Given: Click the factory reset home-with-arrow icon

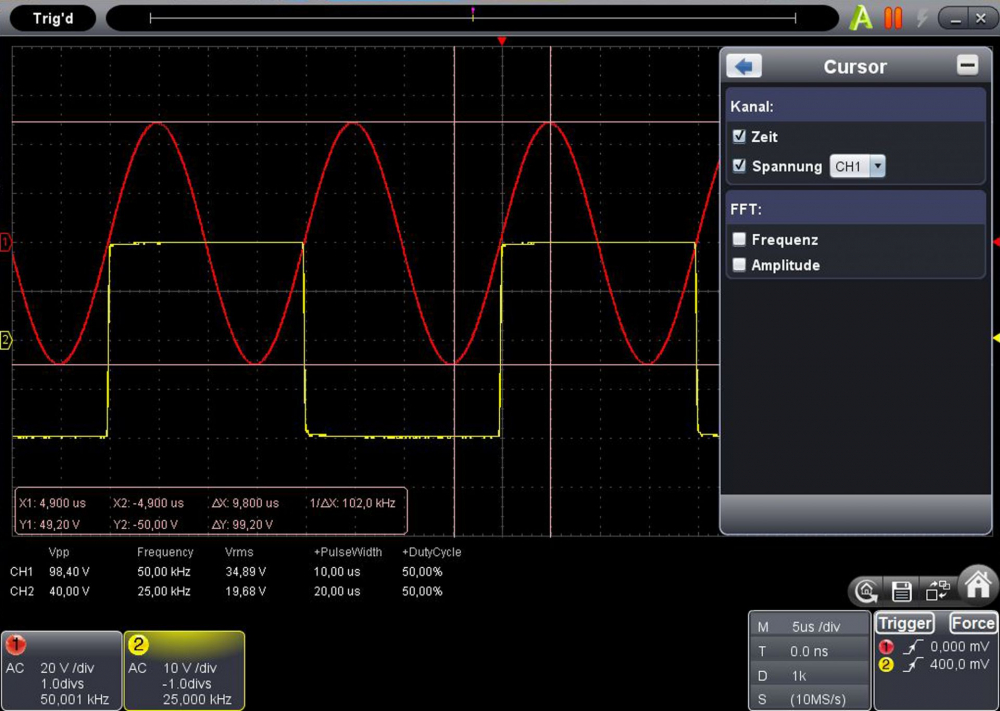Looking at the screenshot, I should 867,591.
